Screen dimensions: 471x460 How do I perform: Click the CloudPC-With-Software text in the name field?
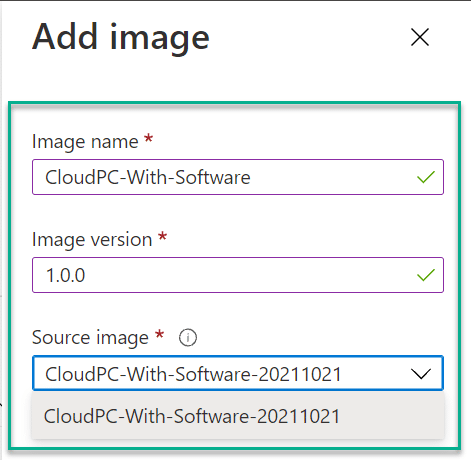148,177
